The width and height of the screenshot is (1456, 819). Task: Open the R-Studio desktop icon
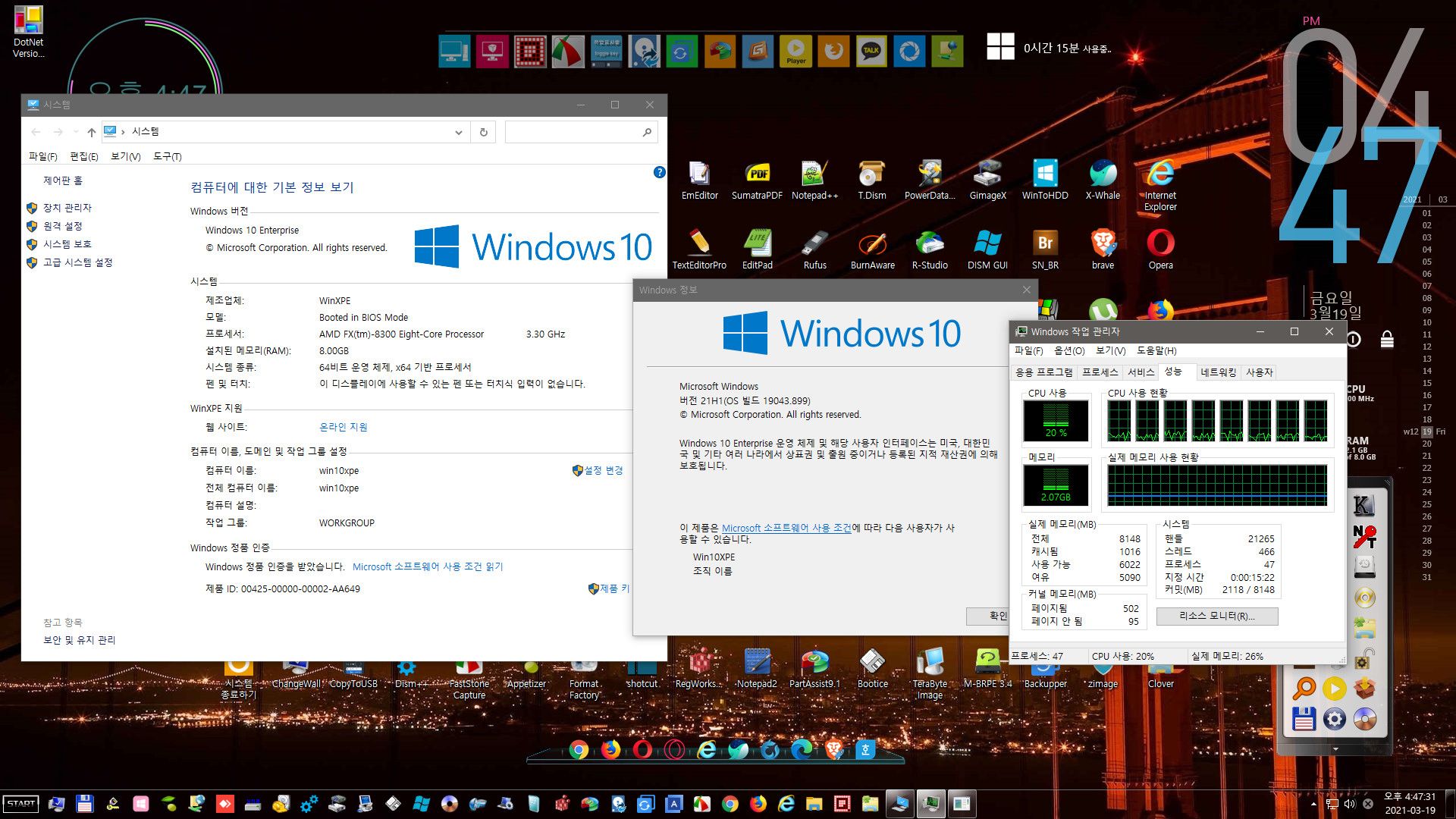930,250
